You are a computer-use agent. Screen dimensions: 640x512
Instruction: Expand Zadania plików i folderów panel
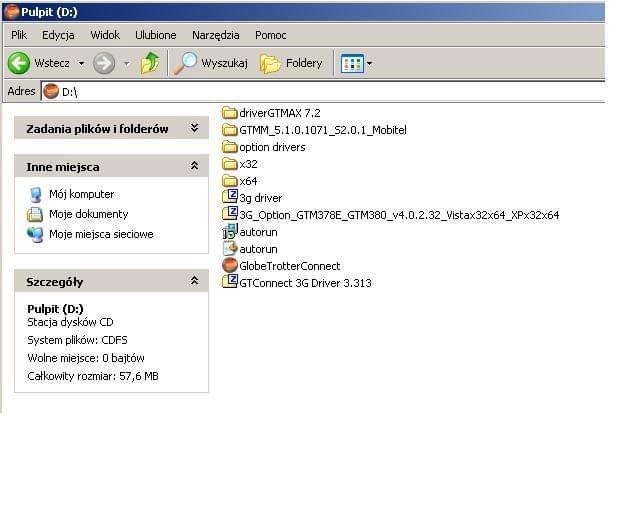point(195,128)
